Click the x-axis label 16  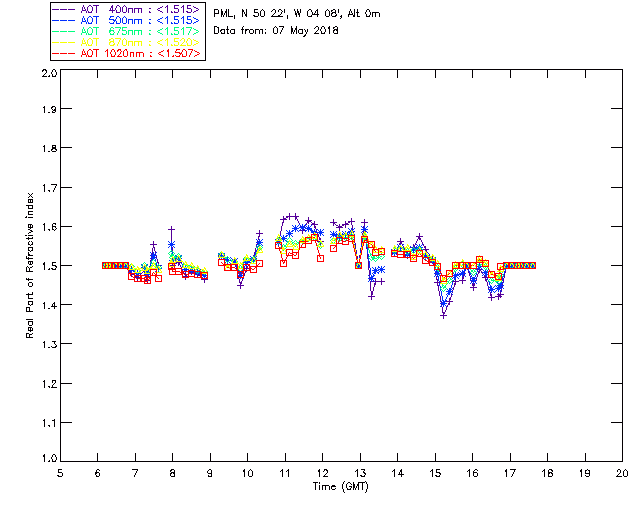coord(472,473)
